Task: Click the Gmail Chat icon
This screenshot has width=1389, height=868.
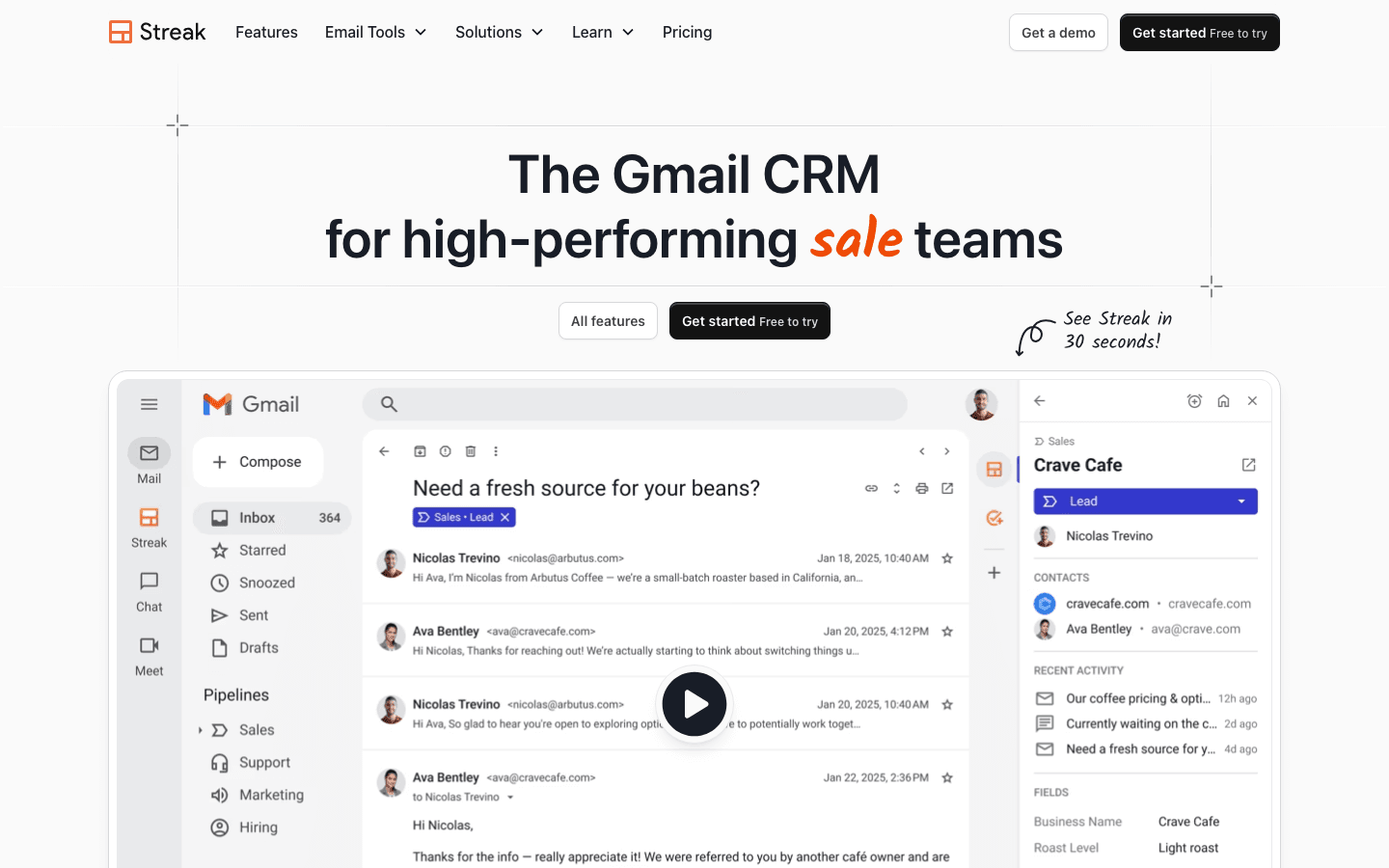Action: pyautogui.click(x=149, y=582)
